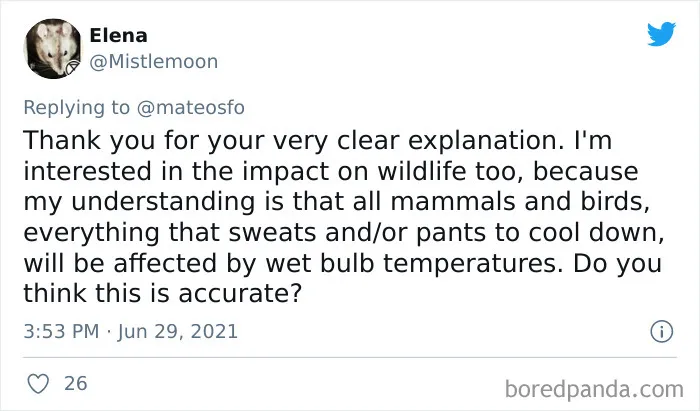Click the word 'wildlife' in the tweet
The width and height of the screenshot is (700, 411).
pos(422,171)
